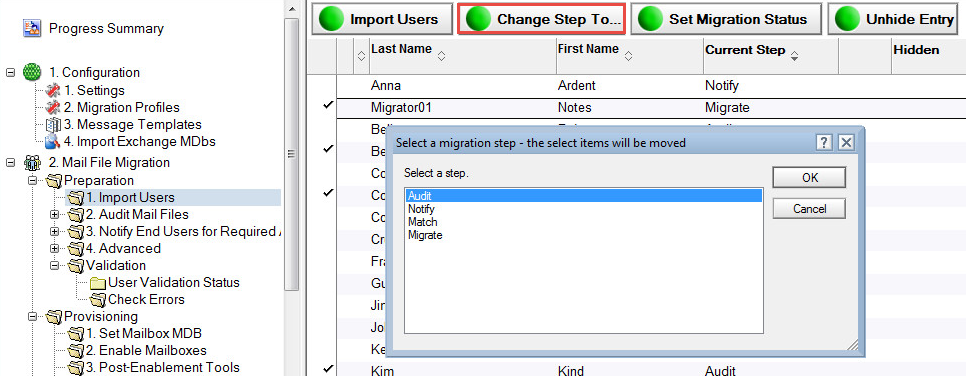The height and width of the screenshot is (376, 966).
Task: Toggle the checkmark on the Kim row
Action: (x=328, y=369)
